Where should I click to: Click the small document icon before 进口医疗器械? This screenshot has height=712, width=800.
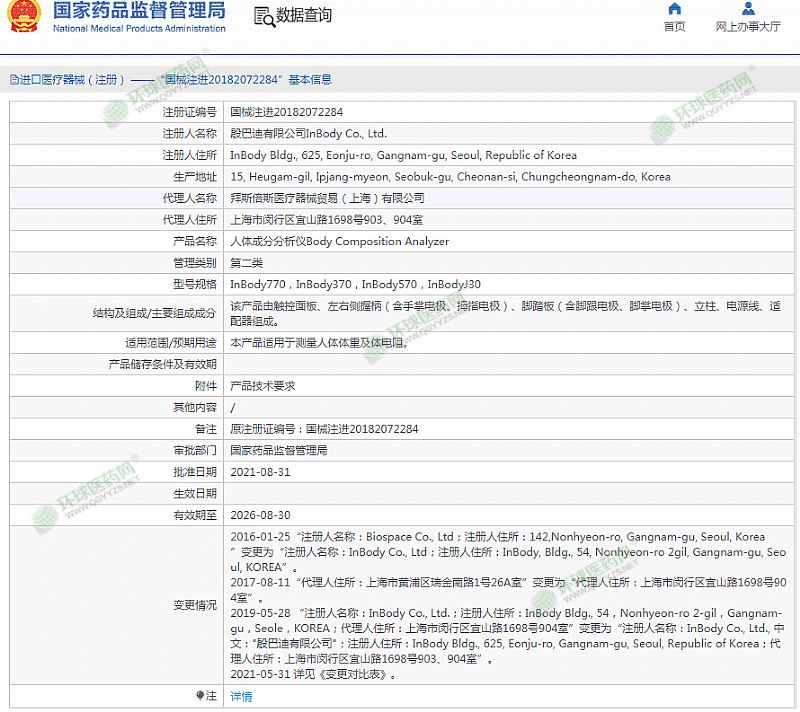click(14, 79)
